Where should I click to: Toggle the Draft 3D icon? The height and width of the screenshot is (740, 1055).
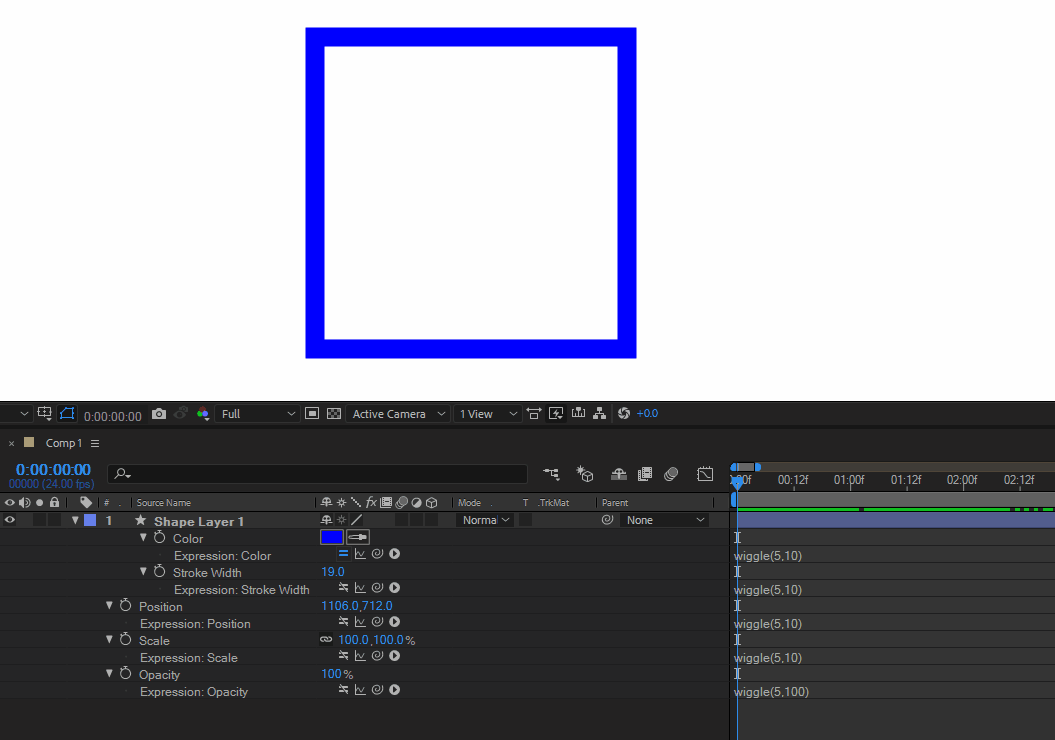(585, 474)
